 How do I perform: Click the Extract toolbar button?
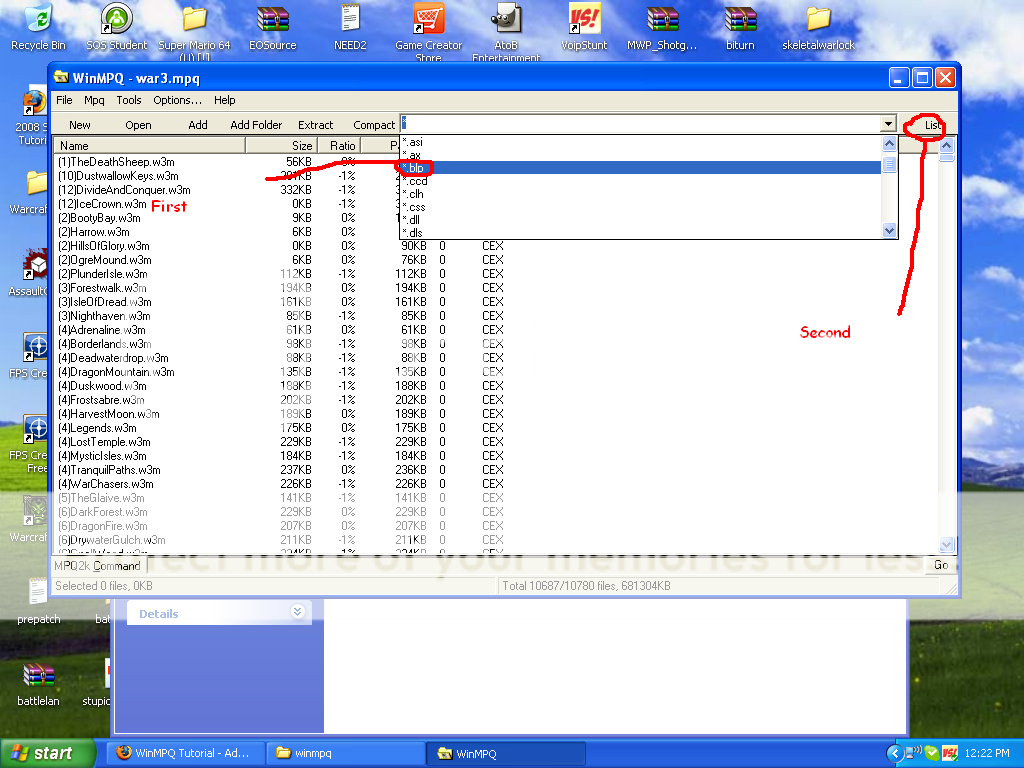(315, 125)
